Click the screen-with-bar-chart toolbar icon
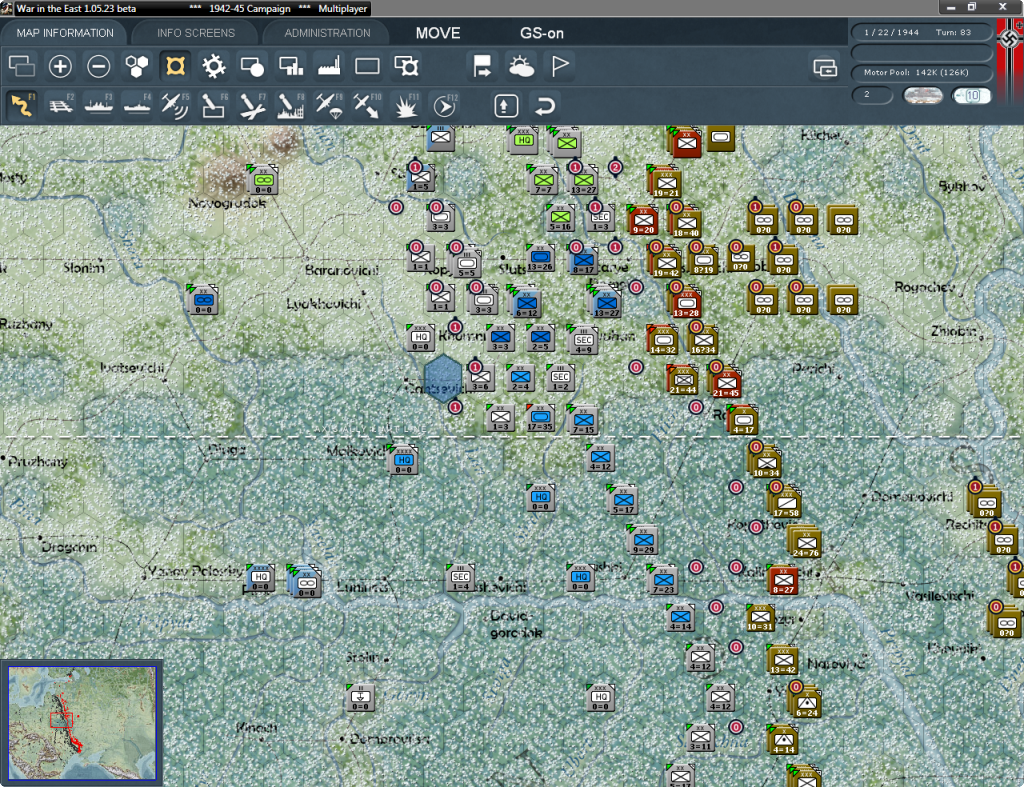Screen dimensions: 1024x787 (291, 66)
